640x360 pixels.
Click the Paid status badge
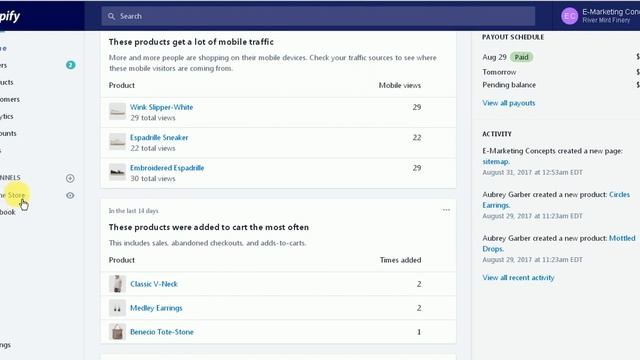click(x=521, y=57)
